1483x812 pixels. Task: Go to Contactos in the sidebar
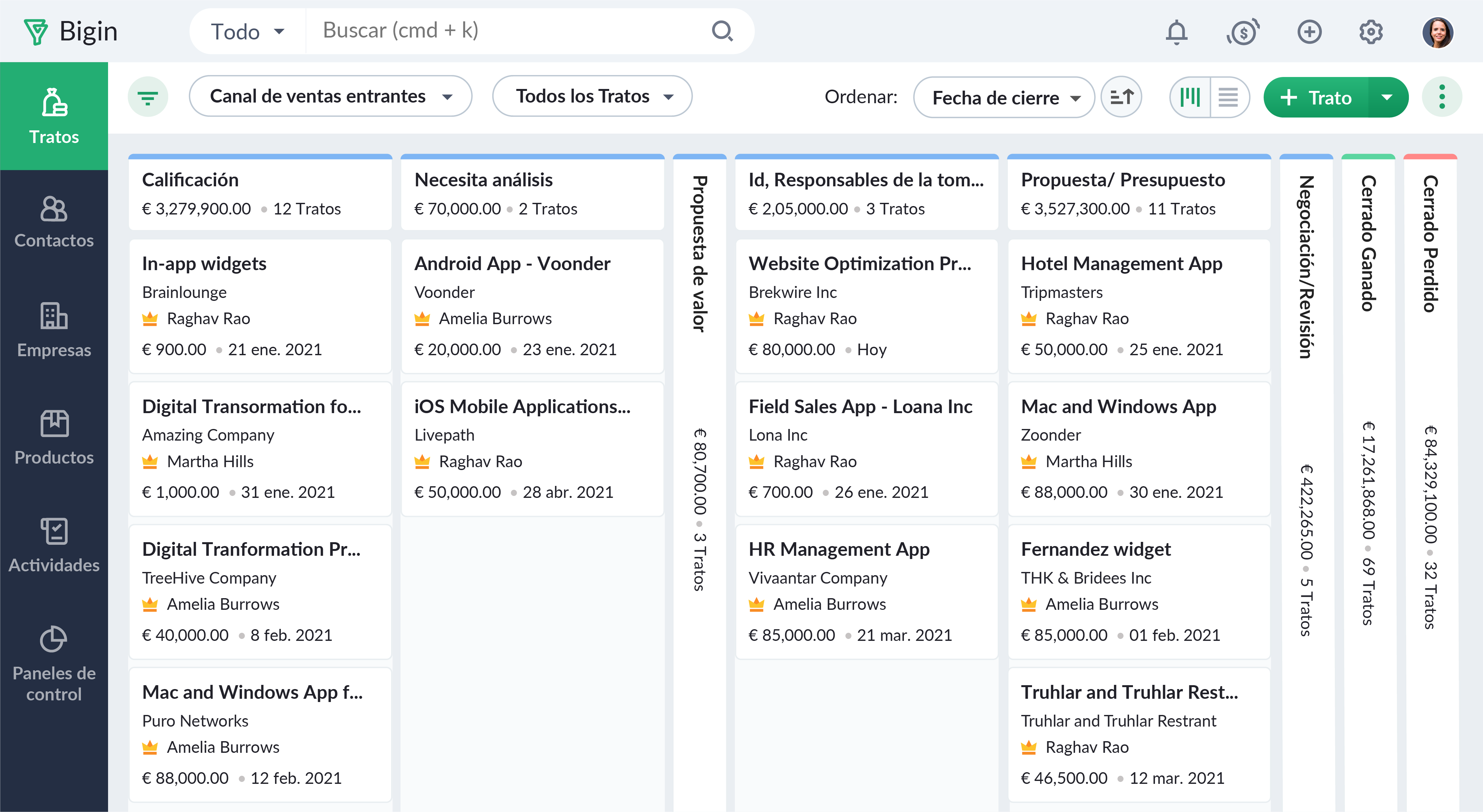(54, 223)
